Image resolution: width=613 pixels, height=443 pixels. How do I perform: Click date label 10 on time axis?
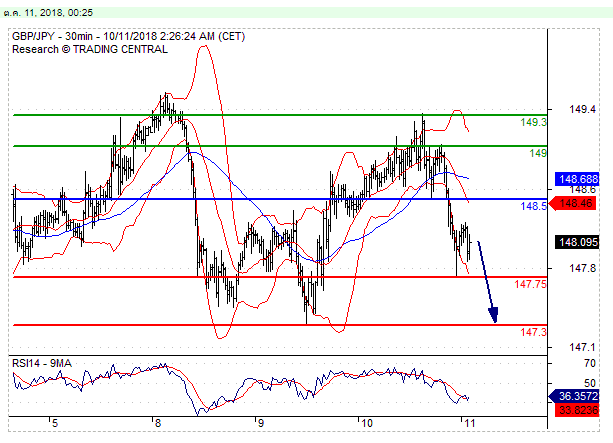pos(366,423)
